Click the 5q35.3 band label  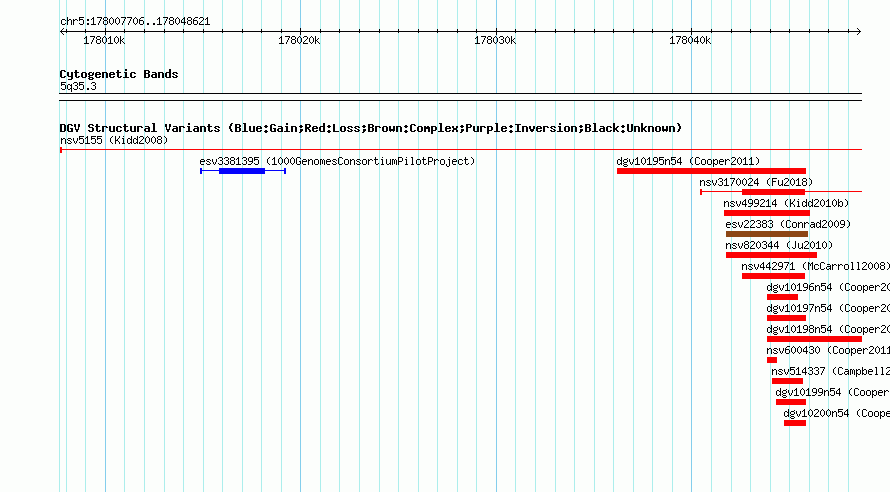click(78, 86)
